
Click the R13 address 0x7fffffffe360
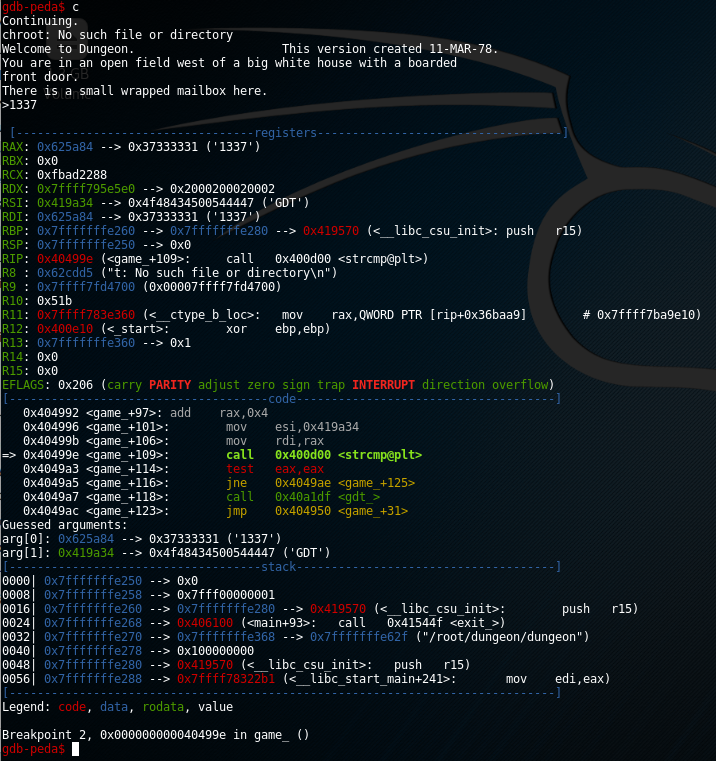point(86,343)
